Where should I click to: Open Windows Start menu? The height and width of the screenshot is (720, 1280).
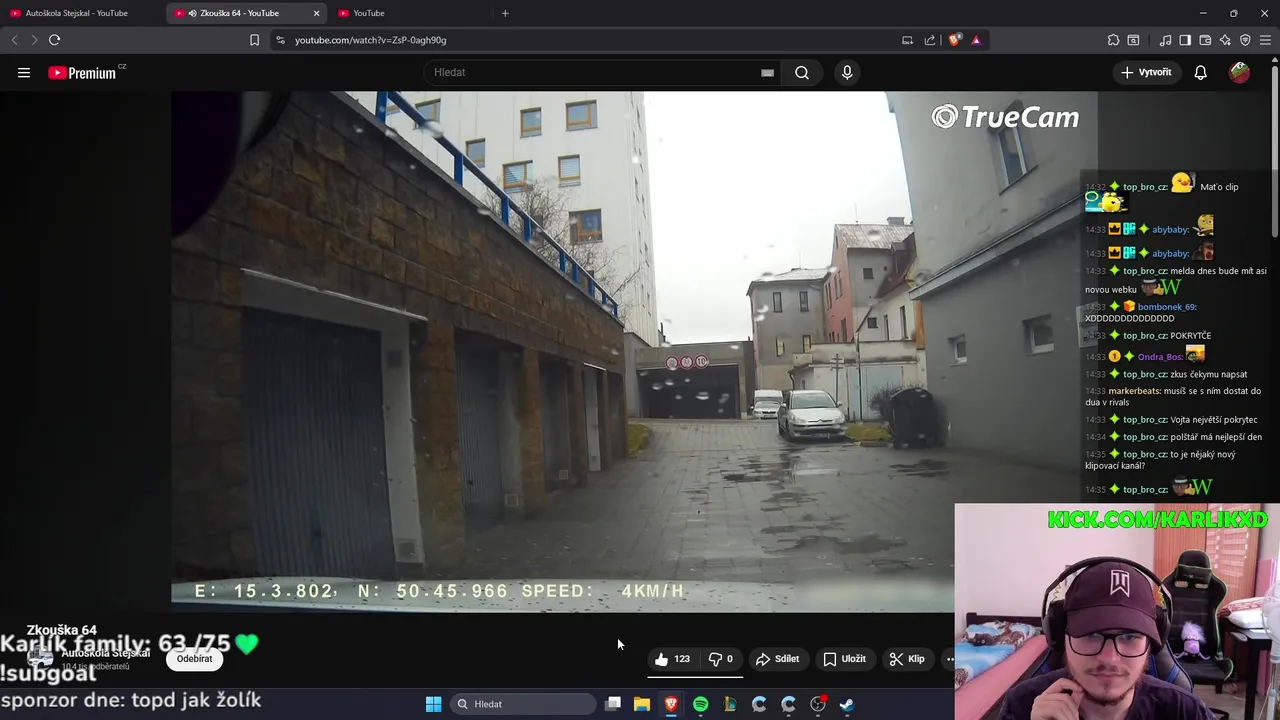[433, 704]
